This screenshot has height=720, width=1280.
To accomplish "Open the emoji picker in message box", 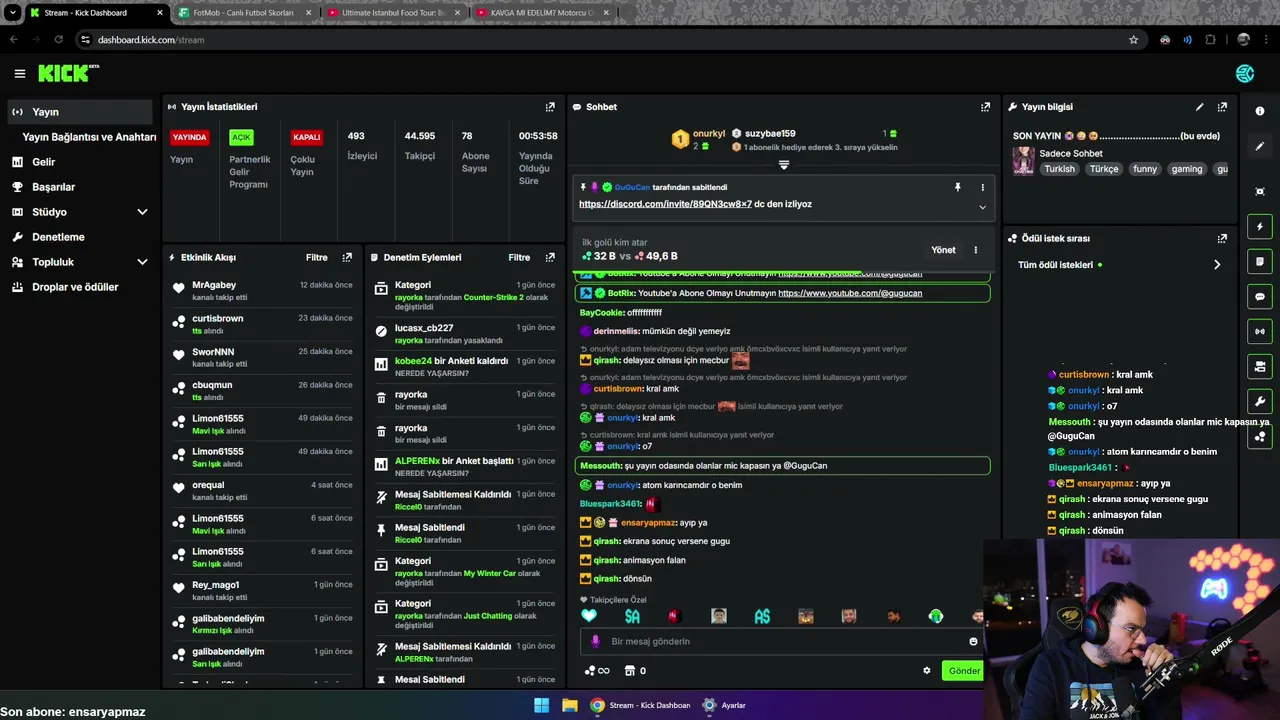I will (x=973, y=642).
